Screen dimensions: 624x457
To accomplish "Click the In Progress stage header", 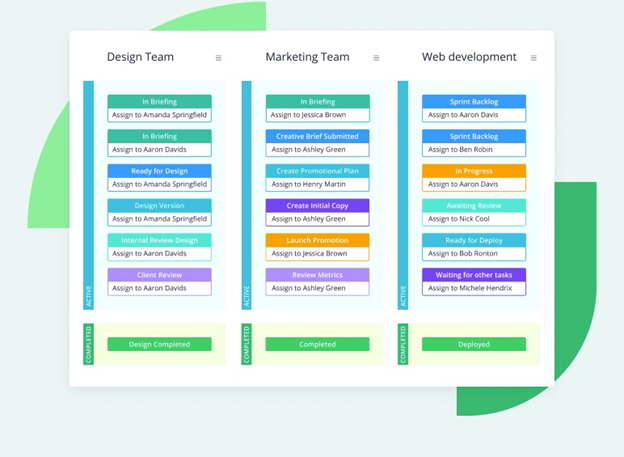I will point(474,171).
